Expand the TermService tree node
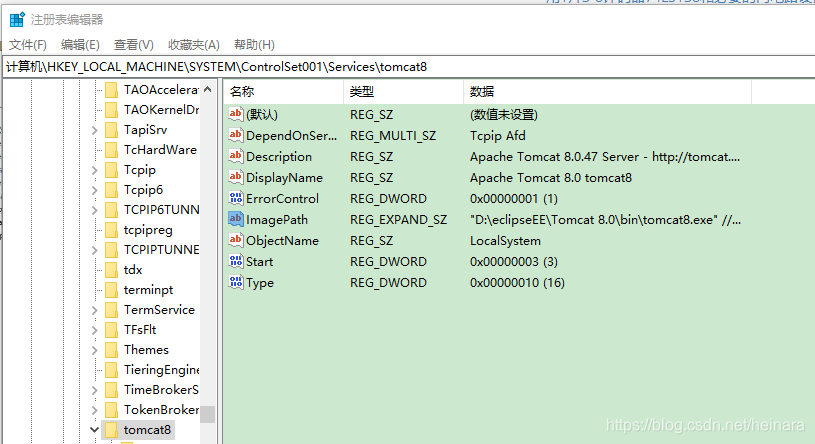 point(95,310)
